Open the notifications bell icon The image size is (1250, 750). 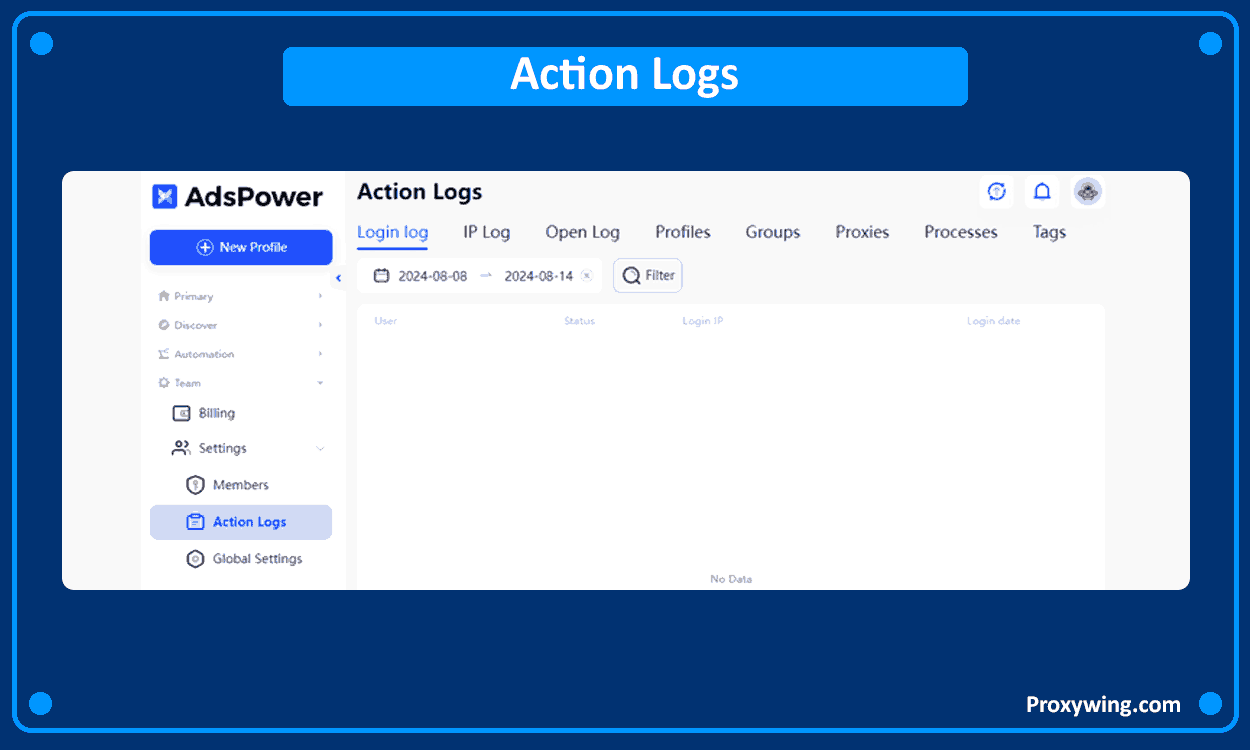click(x=1042, y=192)
